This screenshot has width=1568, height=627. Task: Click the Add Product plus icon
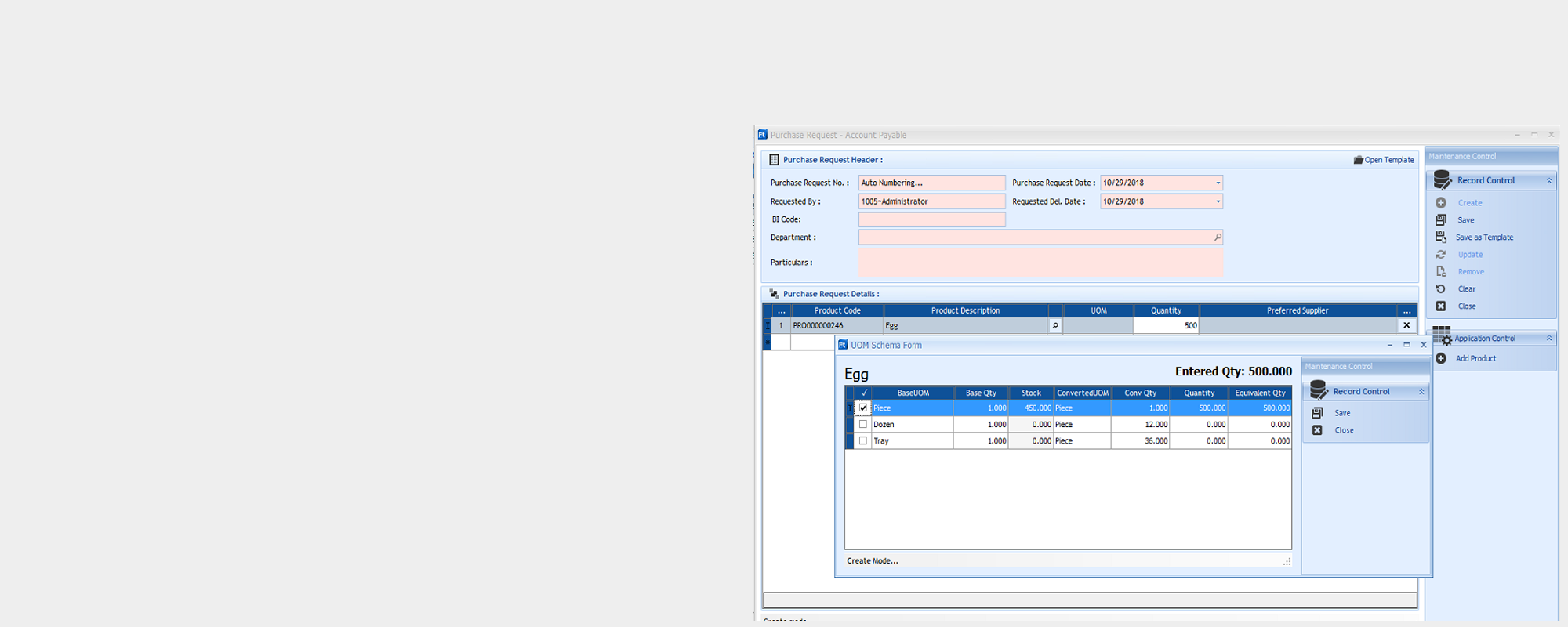coord(1441,358)
